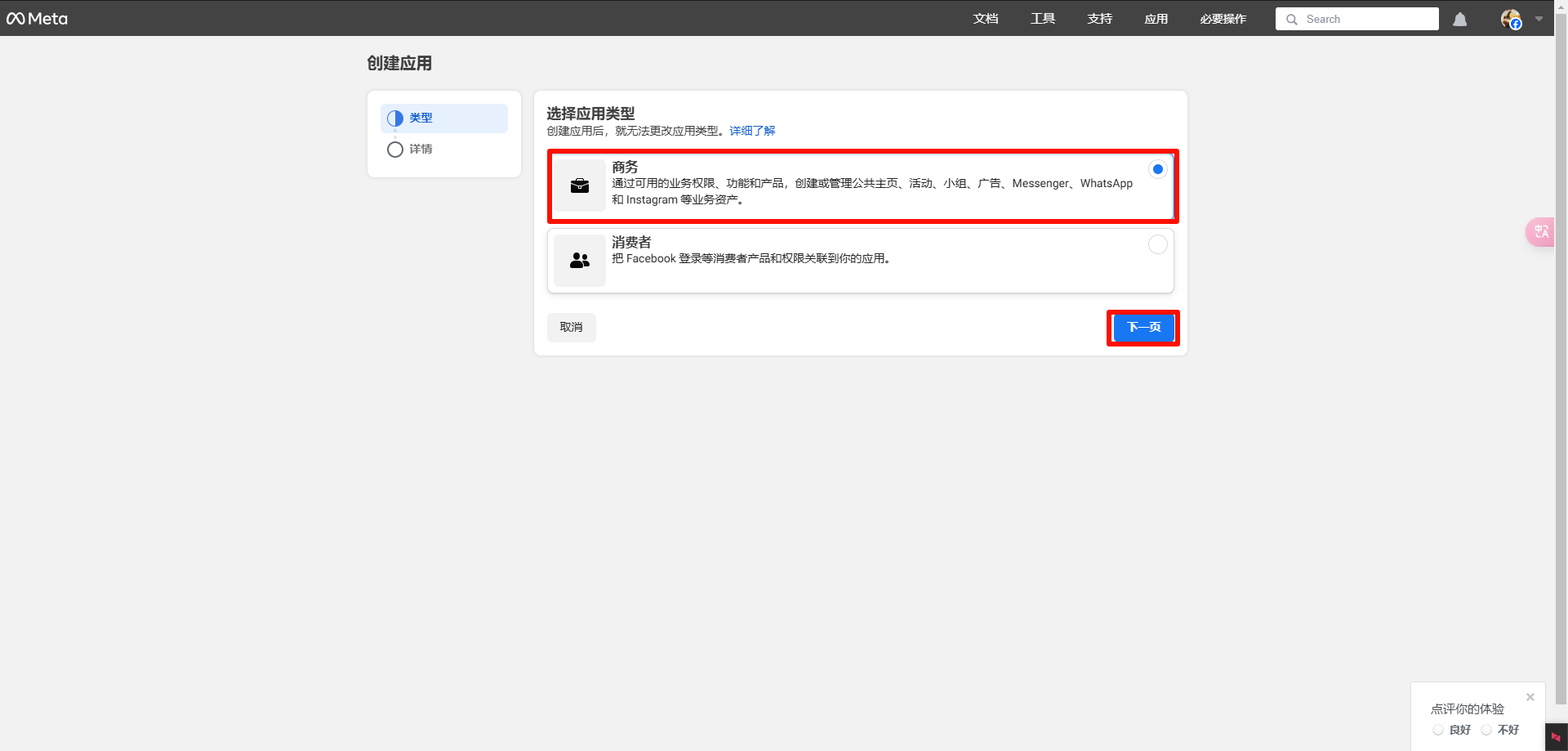Screen dimensions: 1568x751
Task: Click the 商务 card title
Action: (x=625, y=167)
